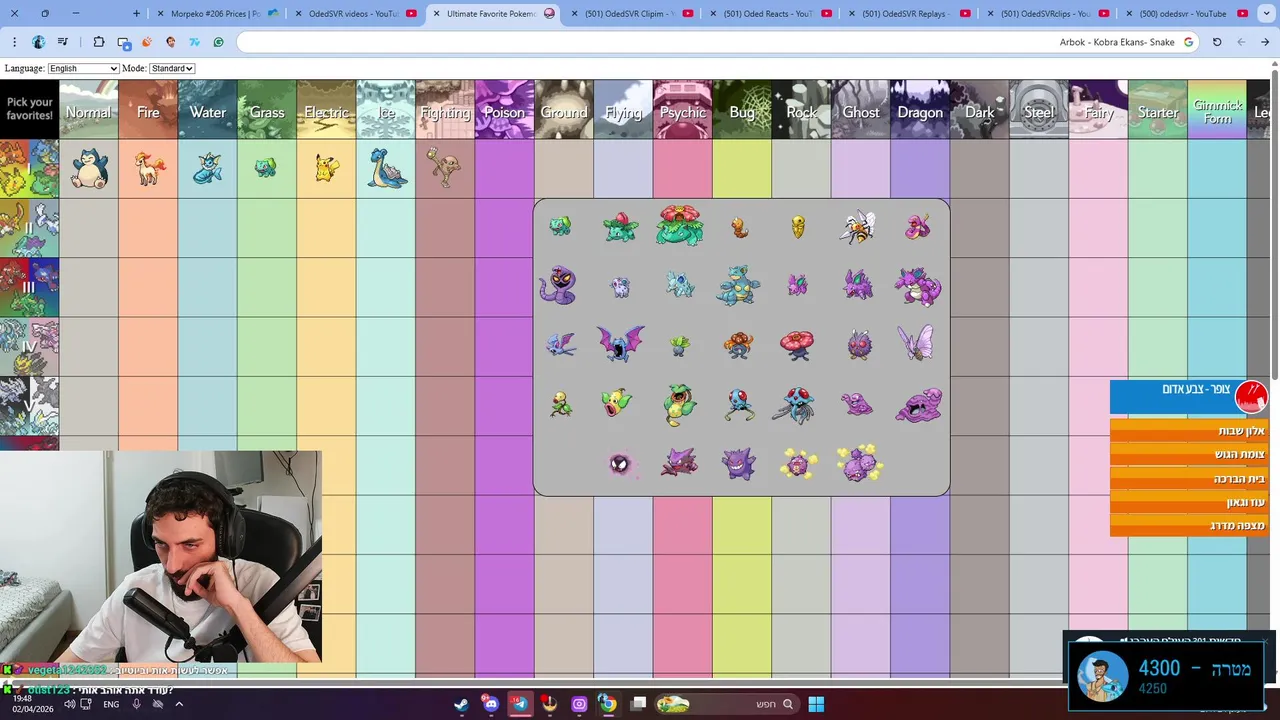Click the browser address bar

tap(716, 42)
